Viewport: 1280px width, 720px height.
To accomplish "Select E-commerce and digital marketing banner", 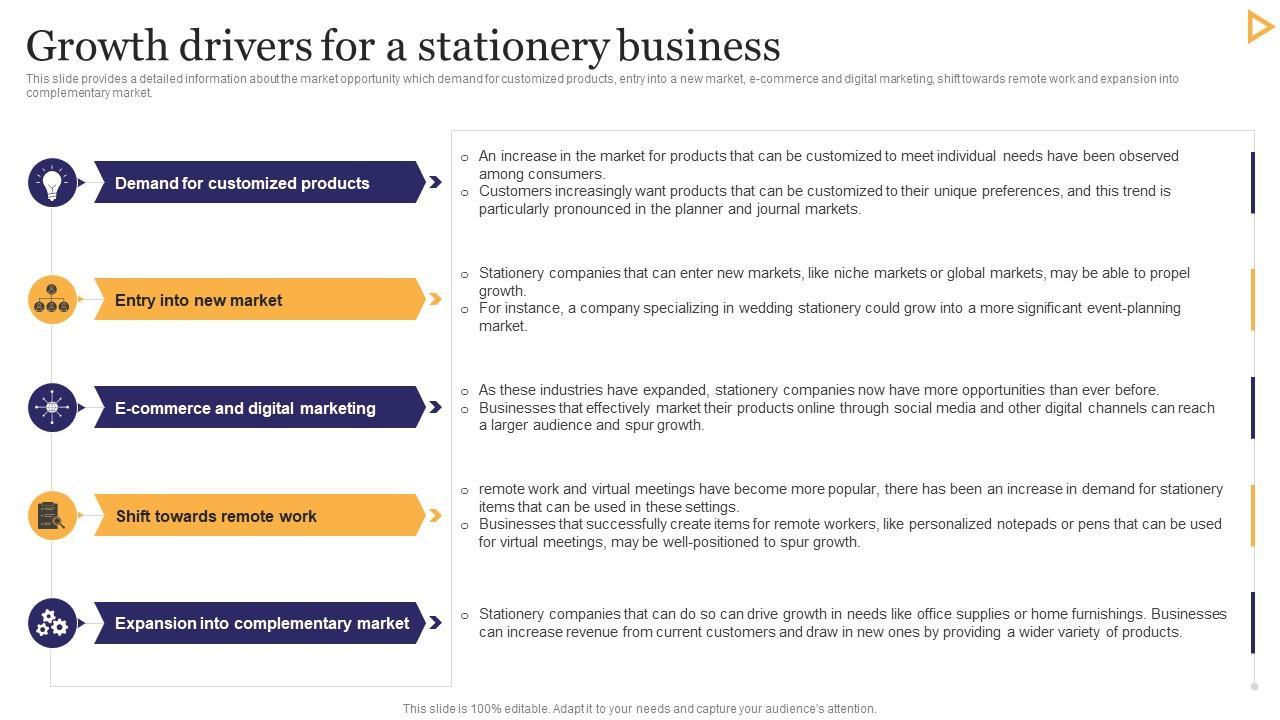I will pos(258,408).
